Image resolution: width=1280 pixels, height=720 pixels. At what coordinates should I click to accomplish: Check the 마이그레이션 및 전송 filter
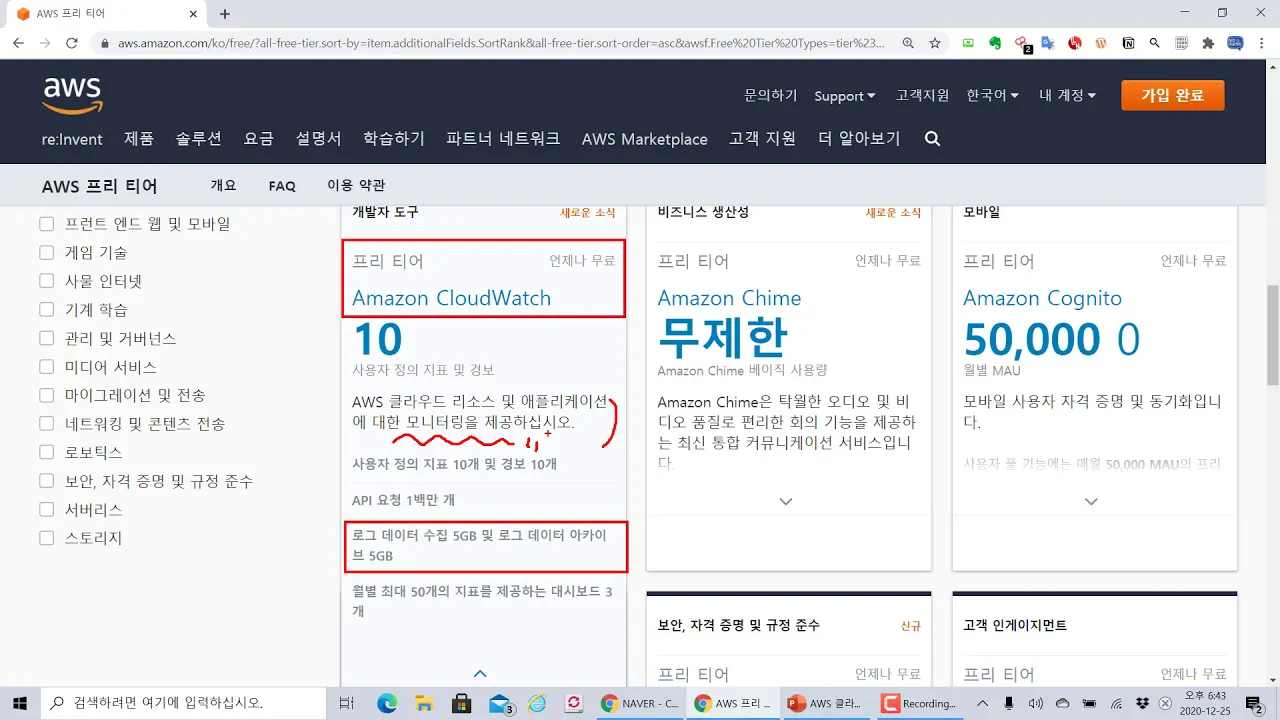[x=46, y=395]
